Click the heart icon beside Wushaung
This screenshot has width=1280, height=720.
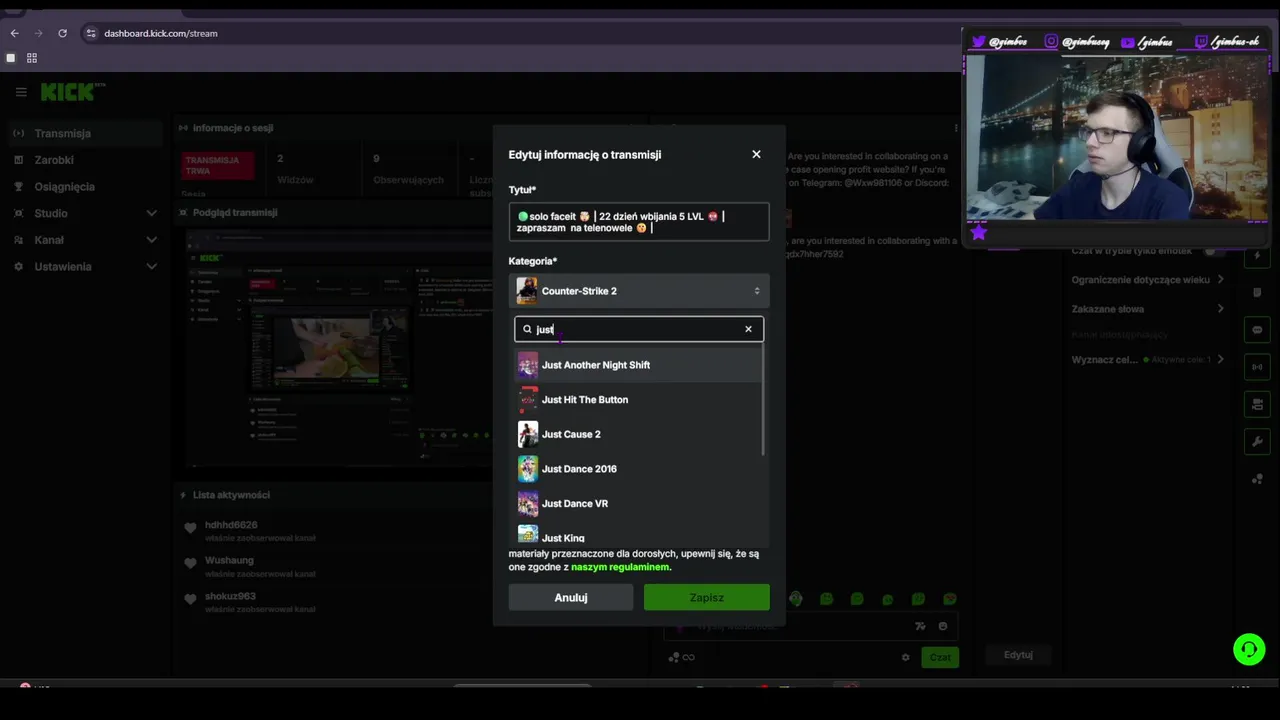190,564
